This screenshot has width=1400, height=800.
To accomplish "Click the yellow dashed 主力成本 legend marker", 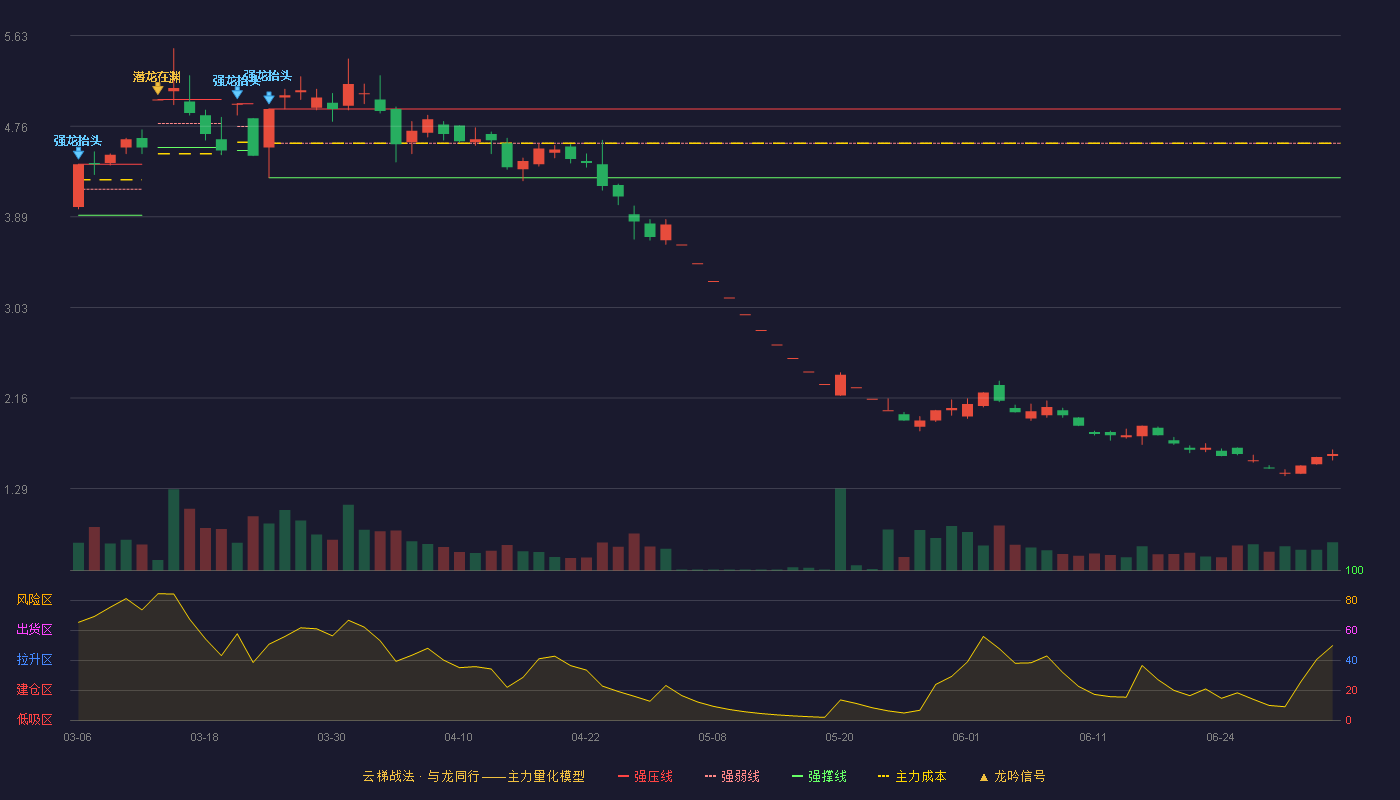I will (x=883, y=777).
